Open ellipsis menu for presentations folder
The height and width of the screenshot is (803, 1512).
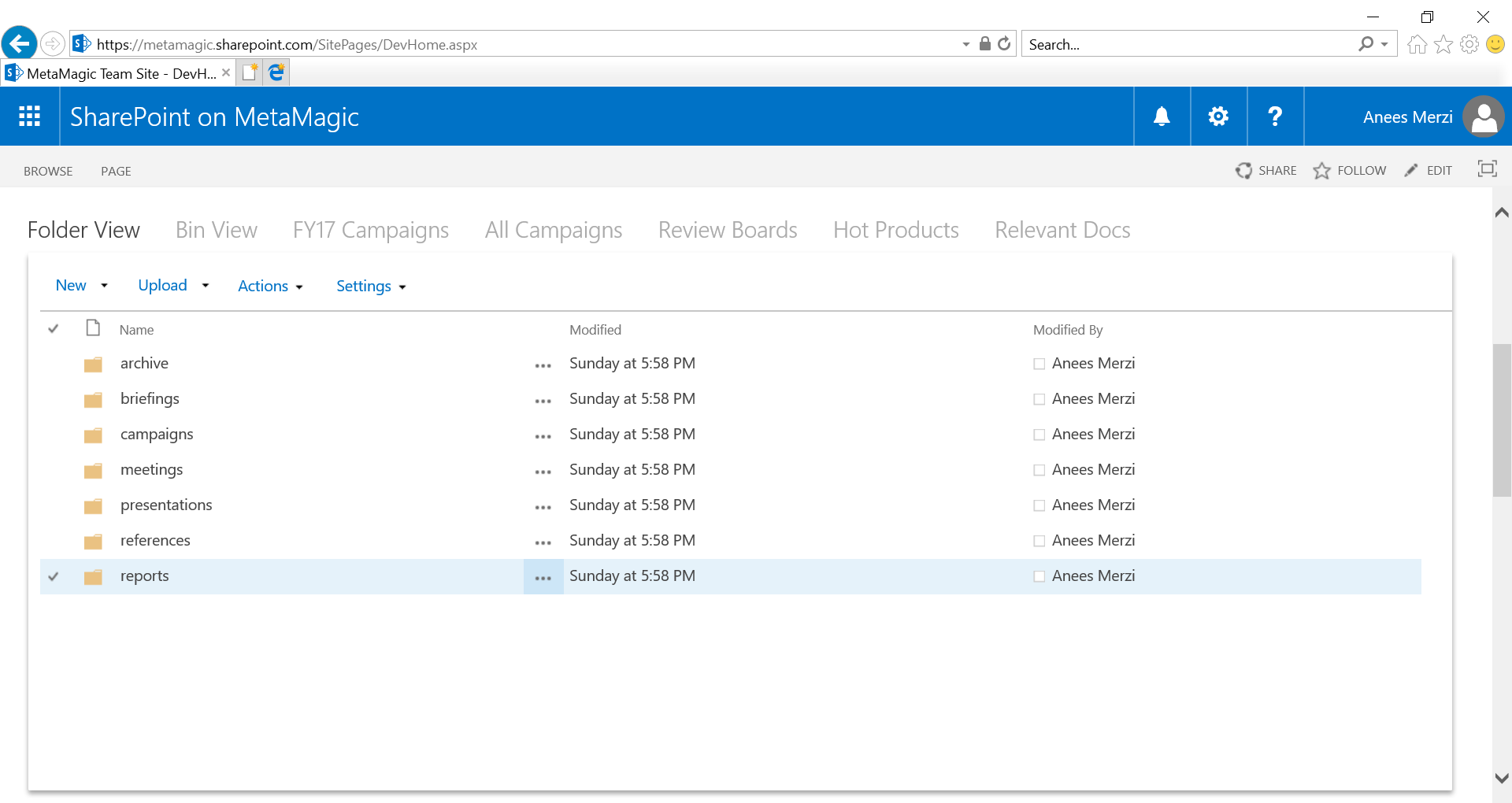point(543,507)
